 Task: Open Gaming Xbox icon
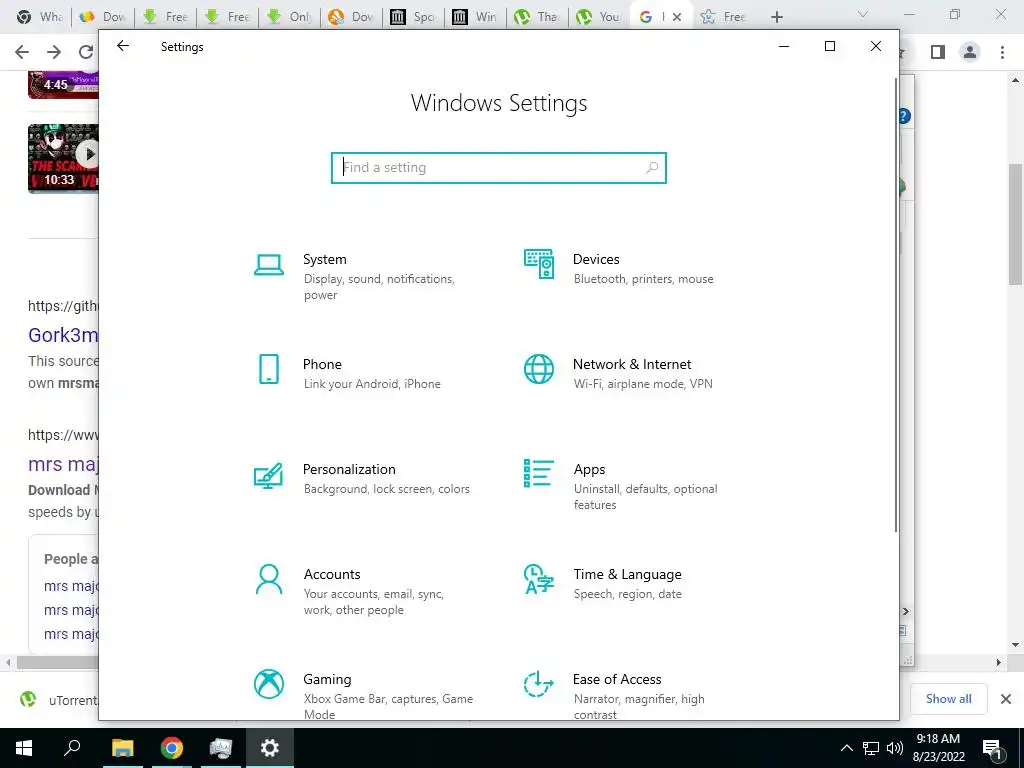pos(268,684)
